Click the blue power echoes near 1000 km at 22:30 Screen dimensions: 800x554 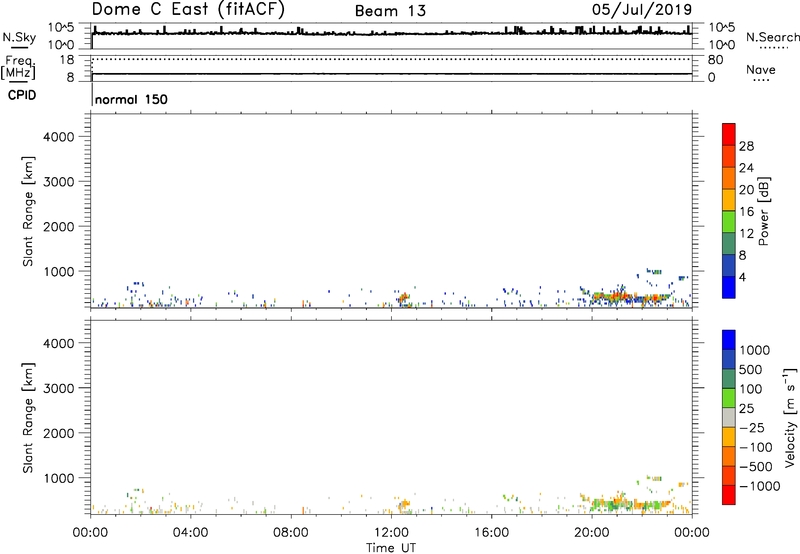(654, 271)
